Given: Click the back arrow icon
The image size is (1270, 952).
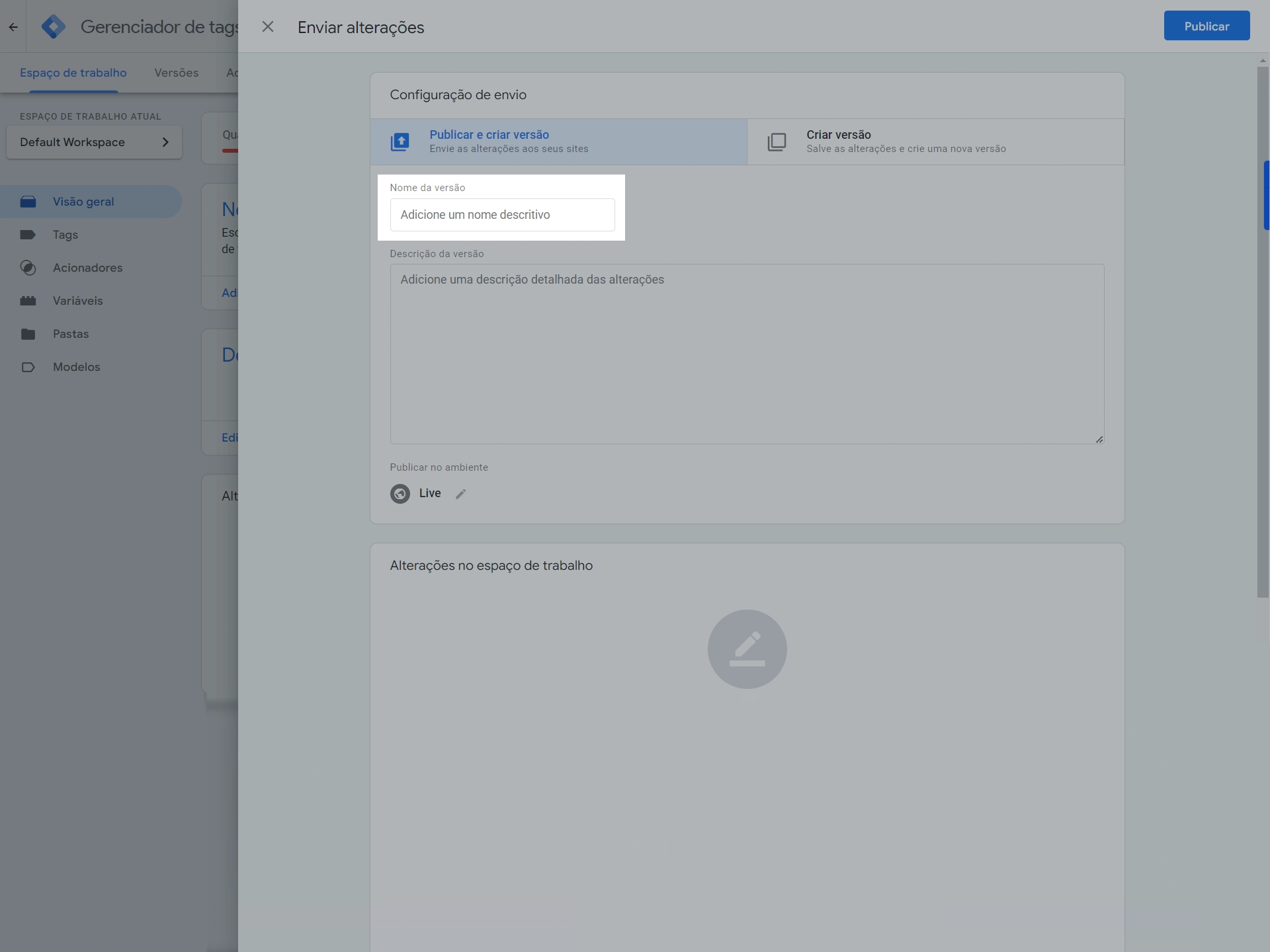Looking at the screenshot, I should click(x=13, y=27).
